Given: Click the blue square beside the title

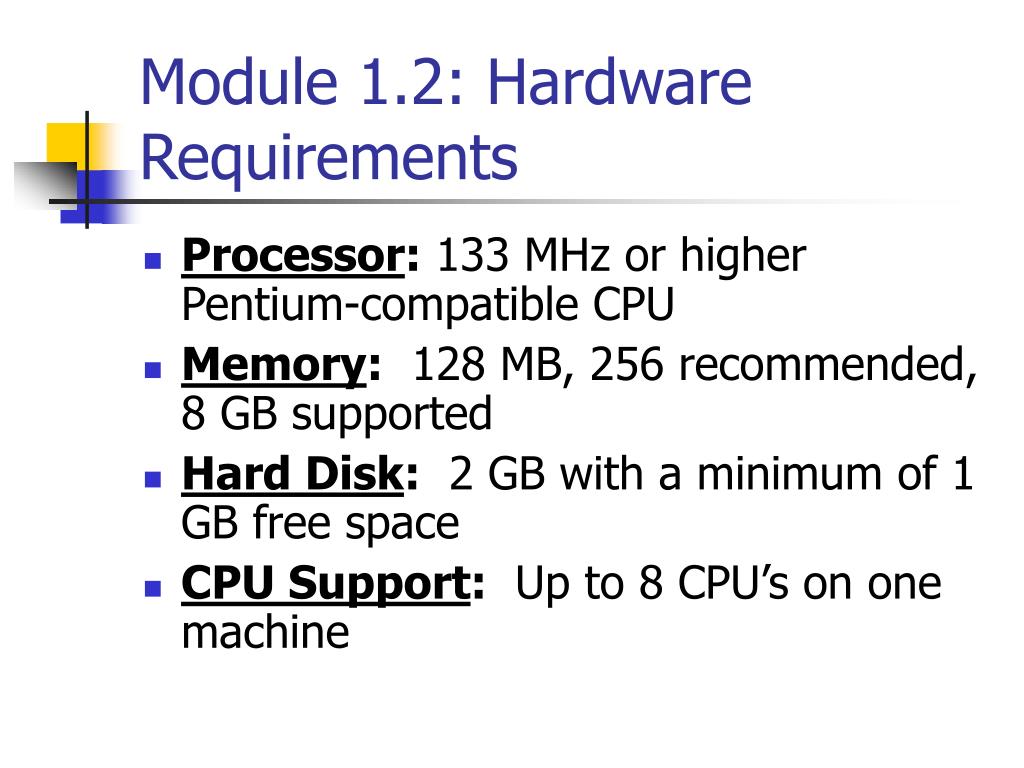Looking at the screenshot, I should click(x=98, y=197).
